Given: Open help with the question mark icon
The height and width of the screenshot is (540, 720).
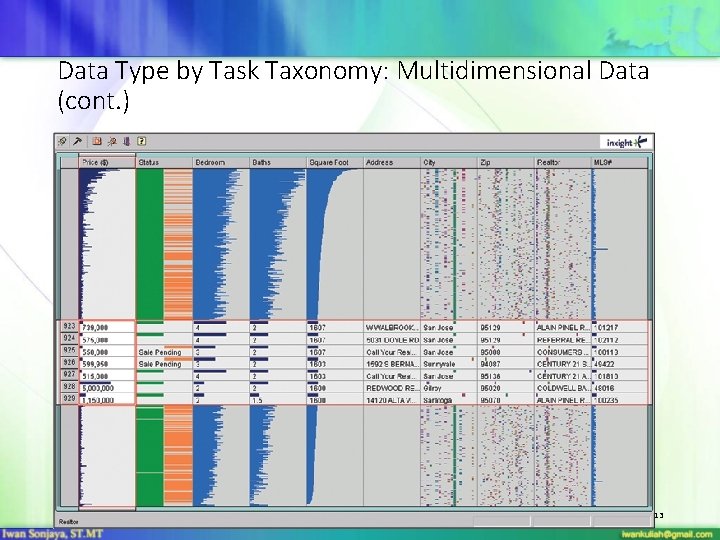Looking at the screenshot, I should pos(142,141).
